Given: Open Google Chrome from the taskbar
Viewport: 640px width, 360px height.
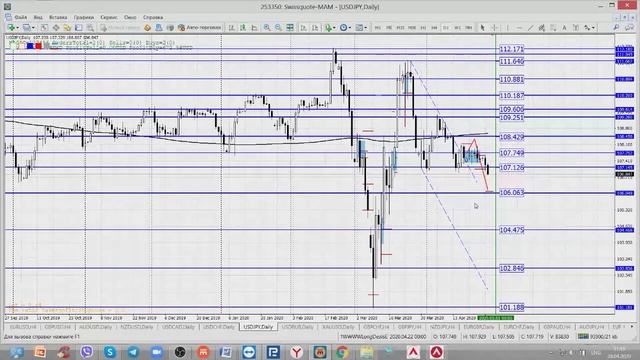Looking at the screenshot, I should 343,352.
